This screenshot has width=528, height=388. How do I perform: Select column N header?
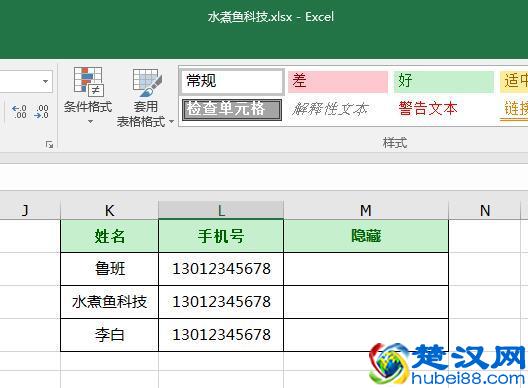click(x=485, y=210)
